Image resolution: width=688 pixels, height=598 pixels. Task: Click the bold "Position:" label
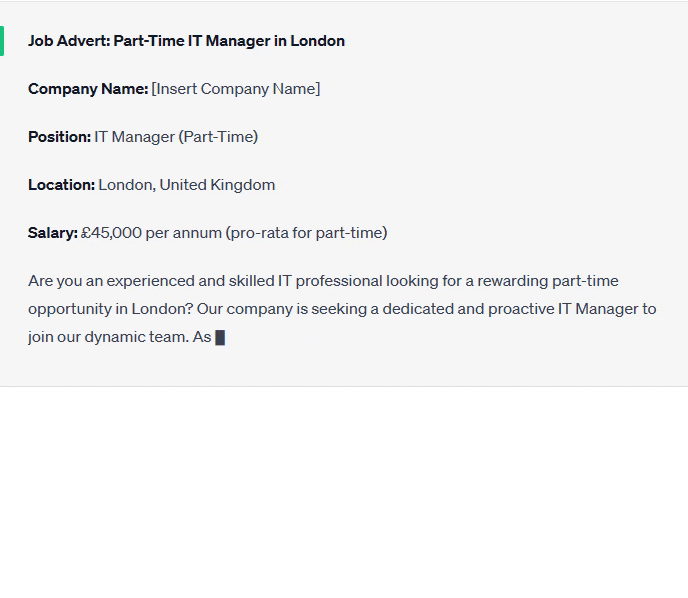pos(59,137)
